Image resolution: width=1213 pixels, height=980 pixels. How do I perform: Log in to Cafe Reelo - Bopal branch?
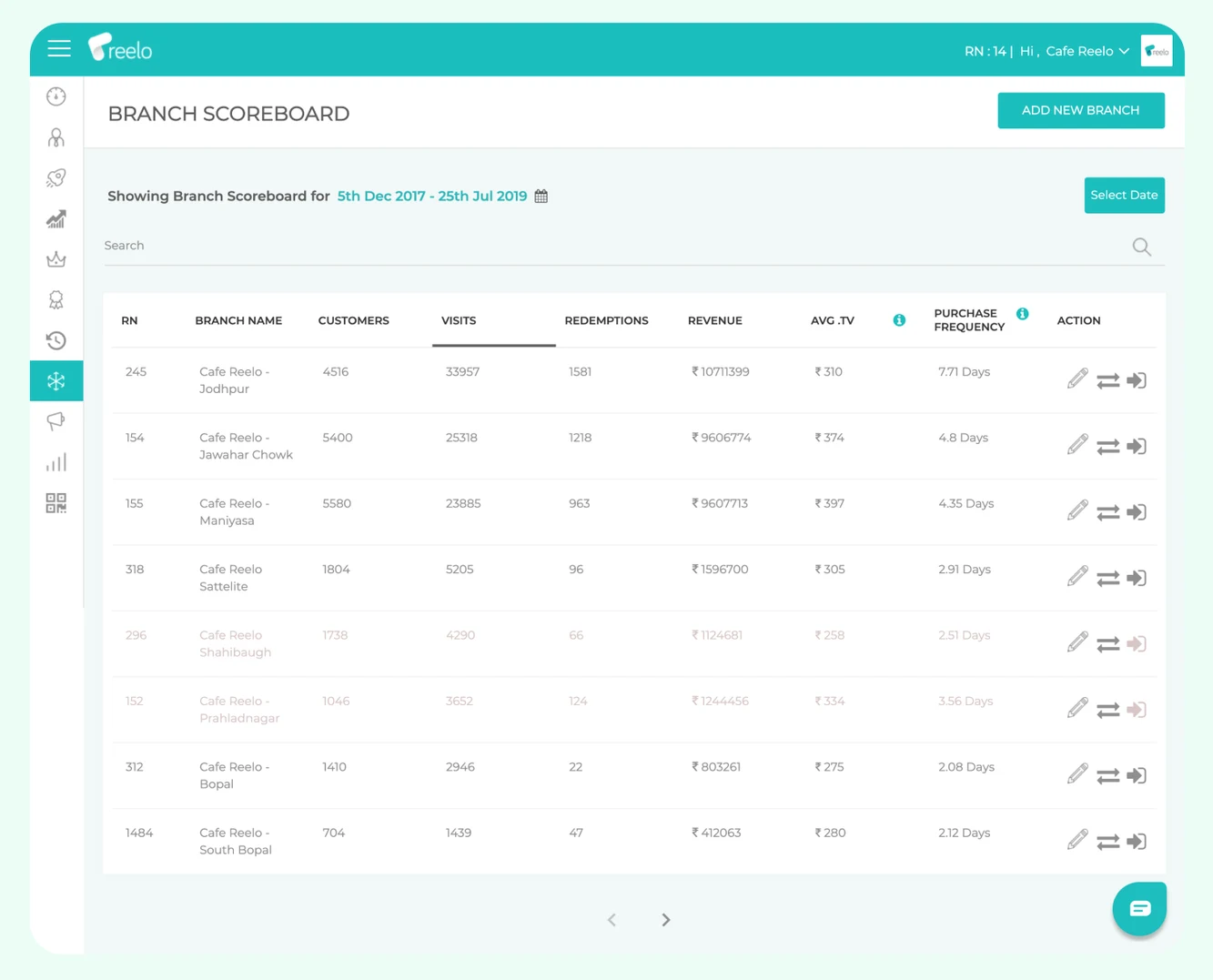1137,776
